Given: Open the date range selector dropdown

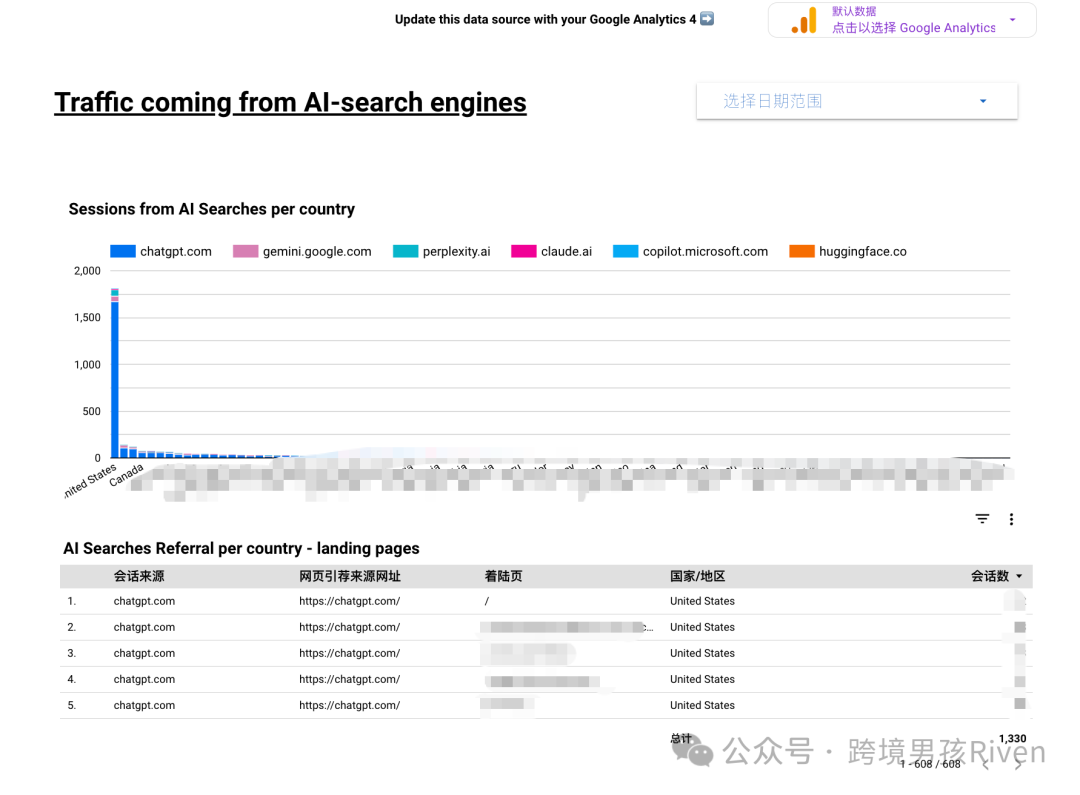Looking at the screenshot, I should [x=857, y=101].
